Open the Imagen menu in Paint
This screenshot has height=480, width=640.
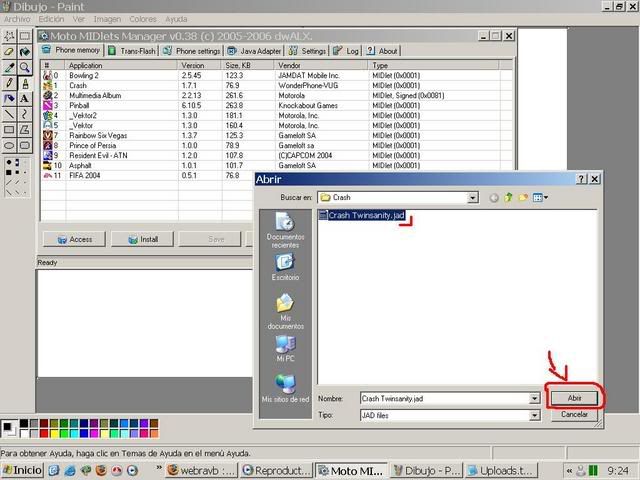point(107,19)
